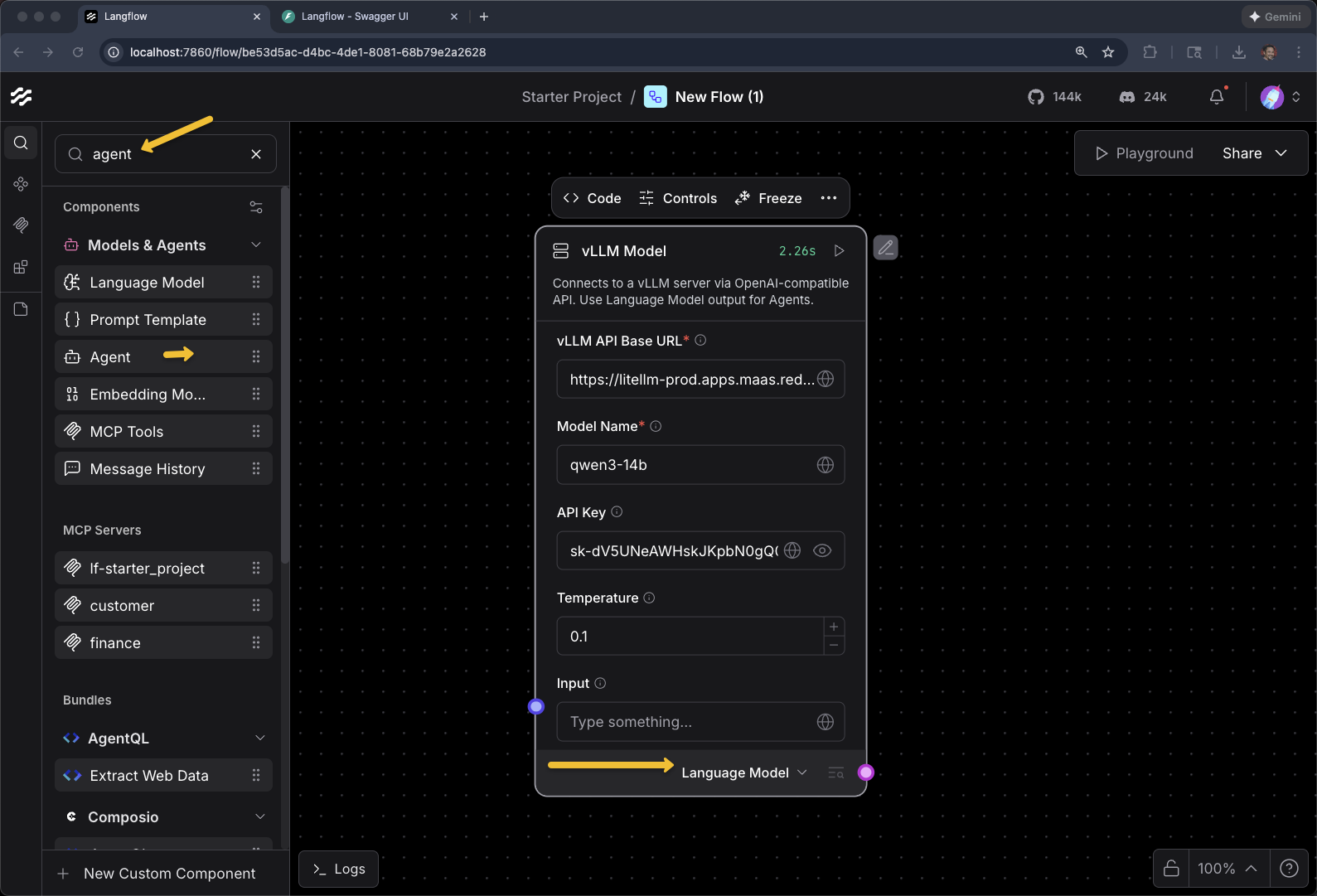
Task: Run the vLLM Model component play icon
Action: click(x=839, y=251)
